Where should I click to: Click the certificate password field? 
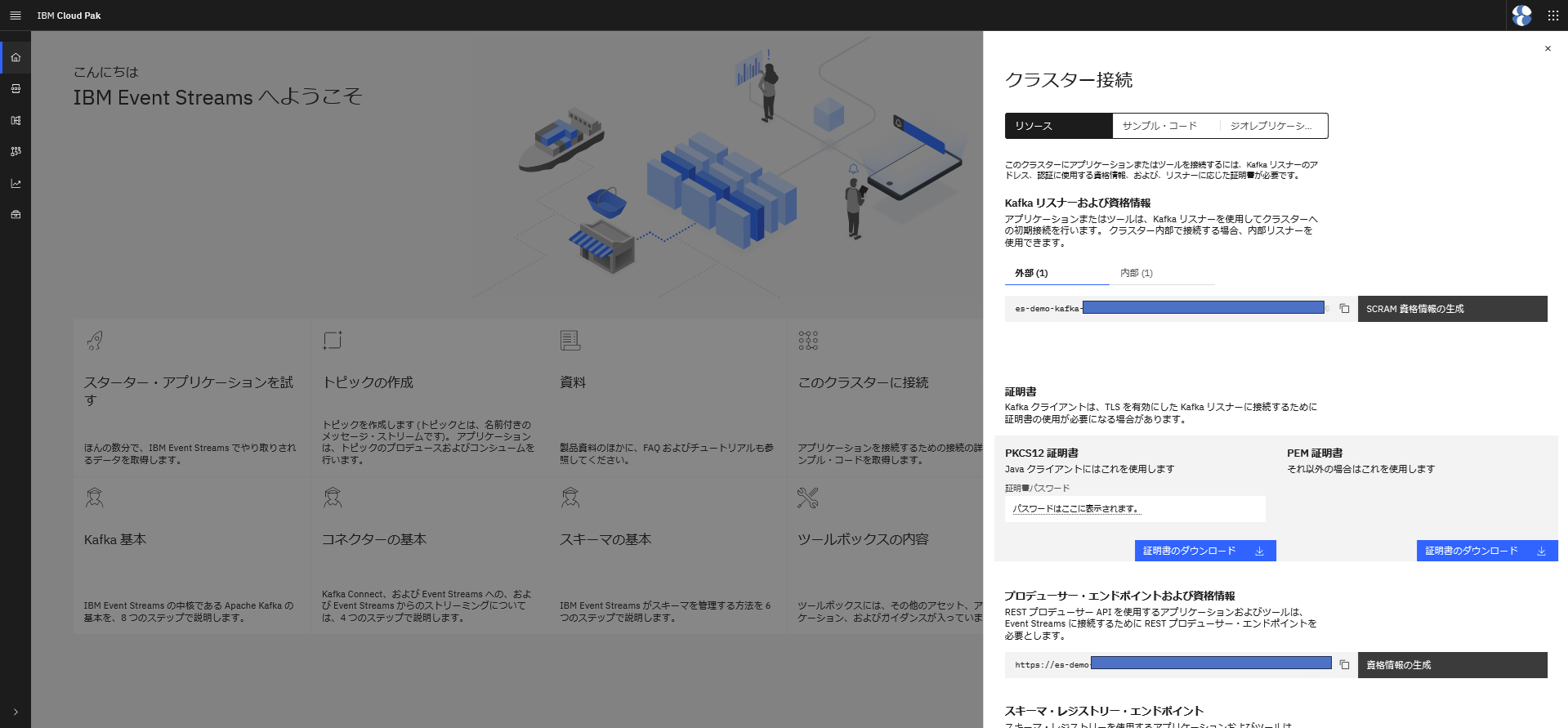point(1135,509)
